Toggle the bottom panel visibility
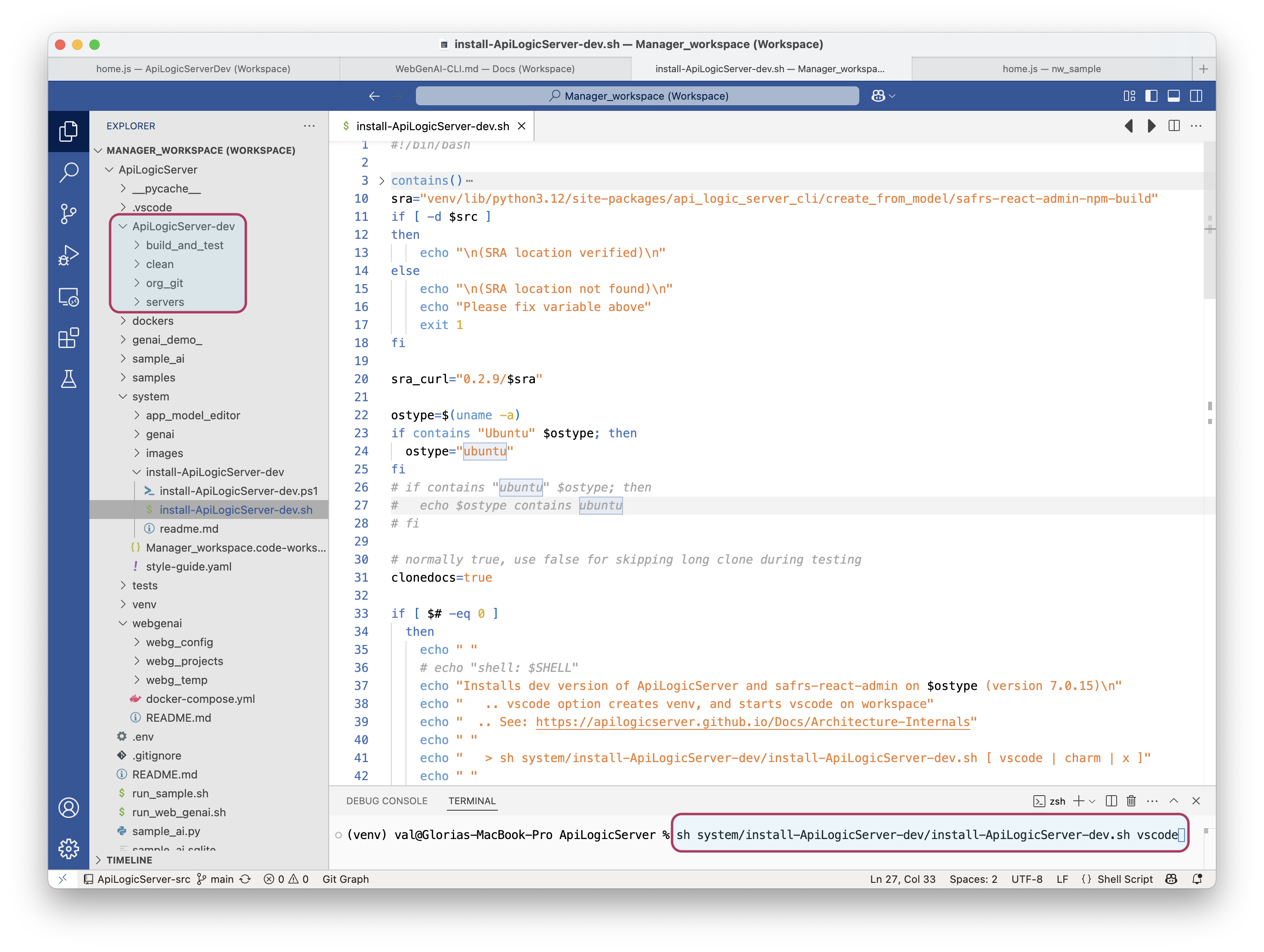Viewport: 1264px width, 952px height. coord(1174,96)
